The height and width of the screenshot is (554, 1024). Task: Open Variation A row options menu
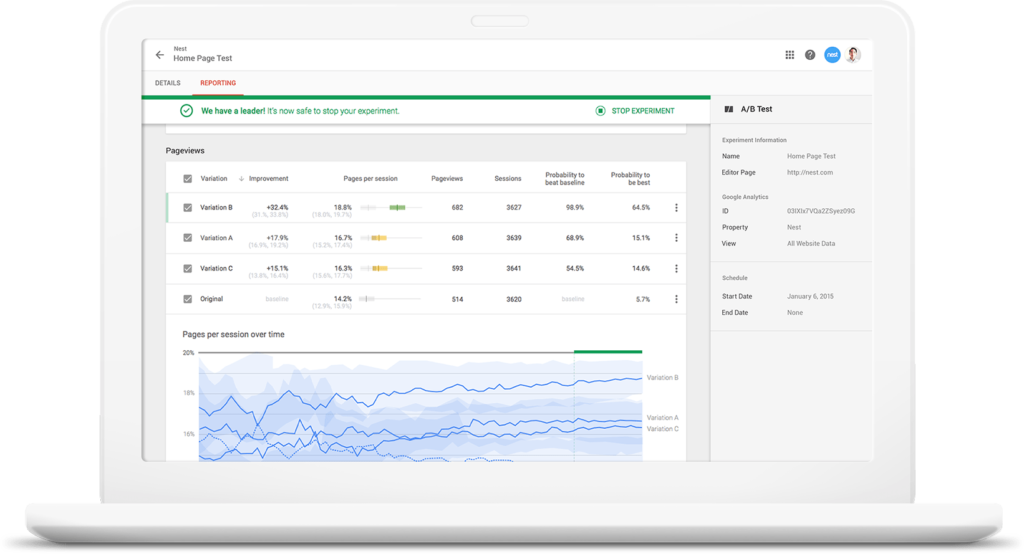tap(676, 238)
